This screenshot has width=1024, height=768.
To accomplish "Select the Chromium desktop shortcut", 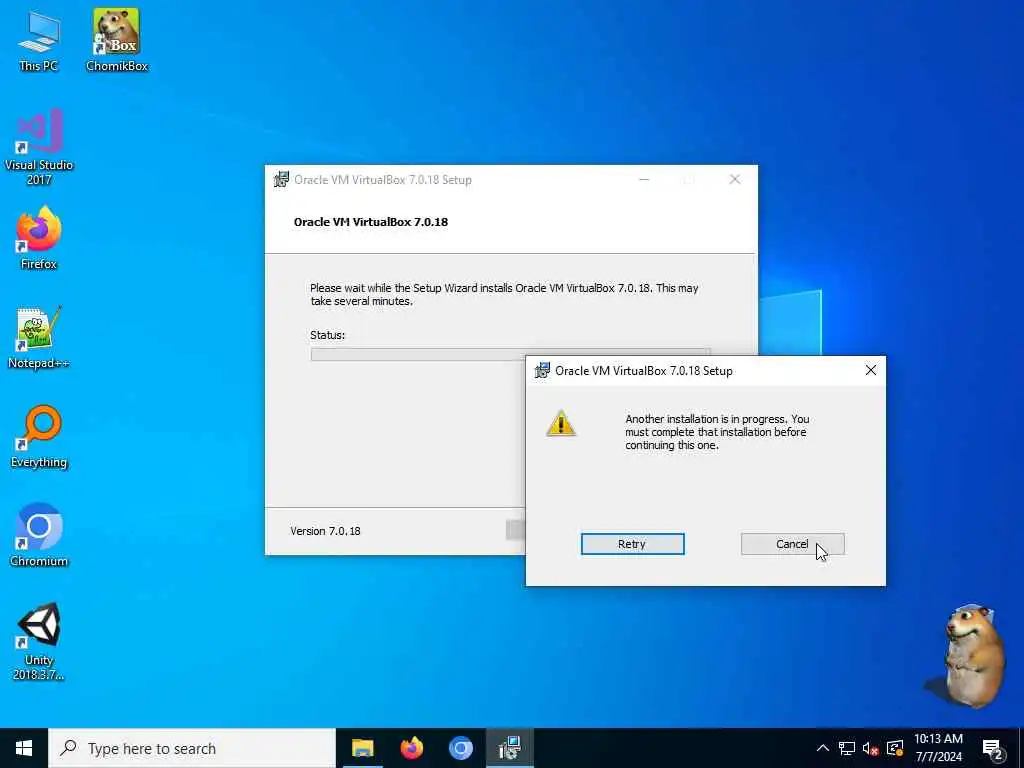I will (39, 535).
